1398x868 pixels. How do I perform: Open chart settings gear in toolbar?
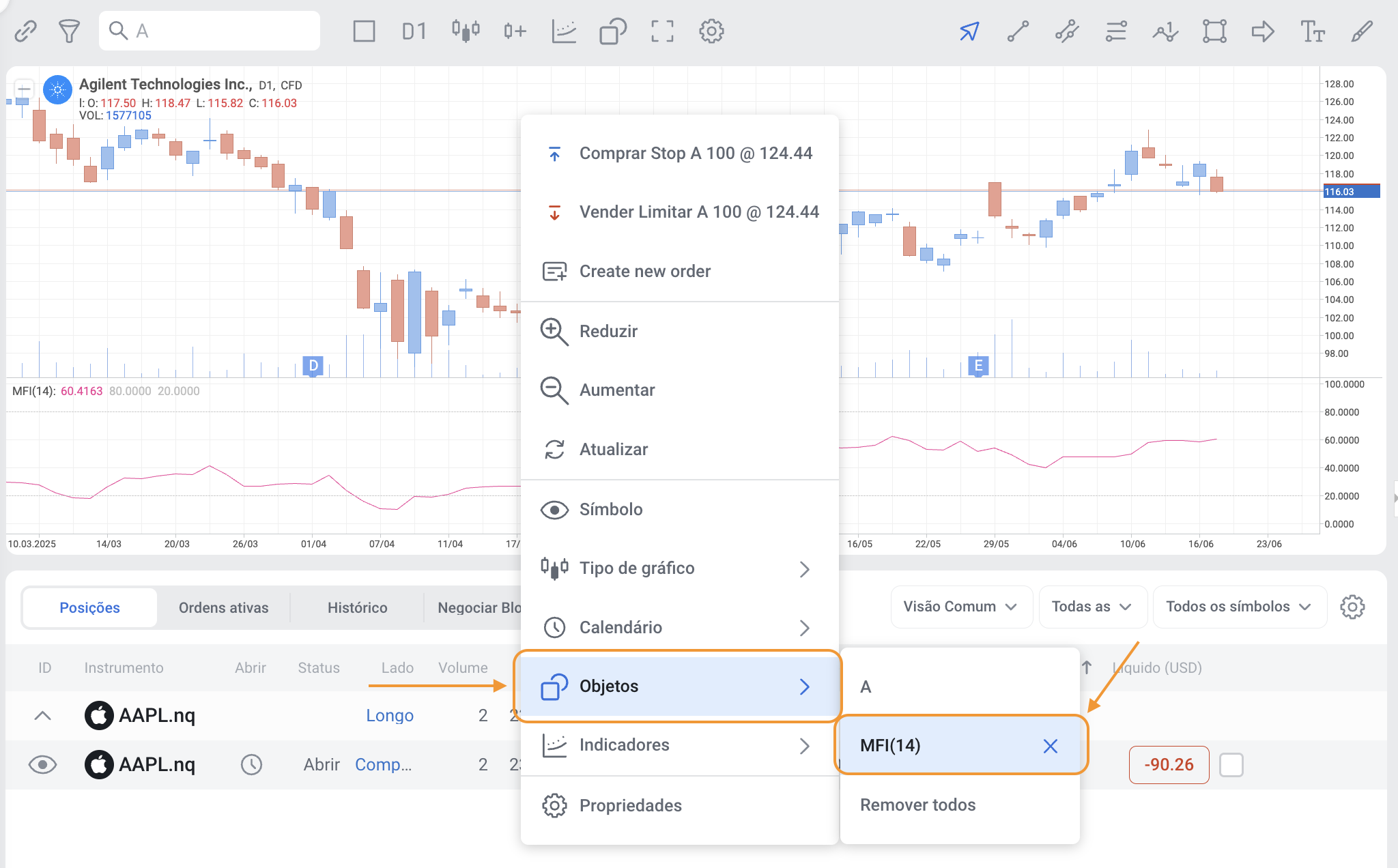tap(711, 31)
